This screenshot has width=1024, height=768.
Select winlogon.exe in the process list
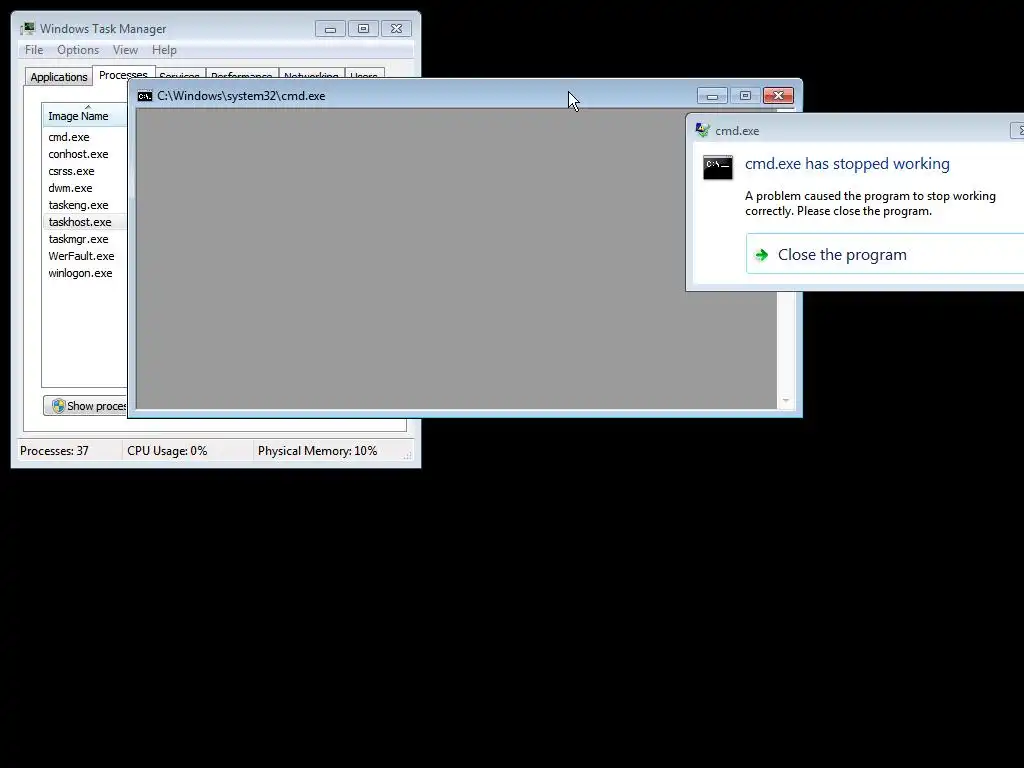click(x=80, y=273)
